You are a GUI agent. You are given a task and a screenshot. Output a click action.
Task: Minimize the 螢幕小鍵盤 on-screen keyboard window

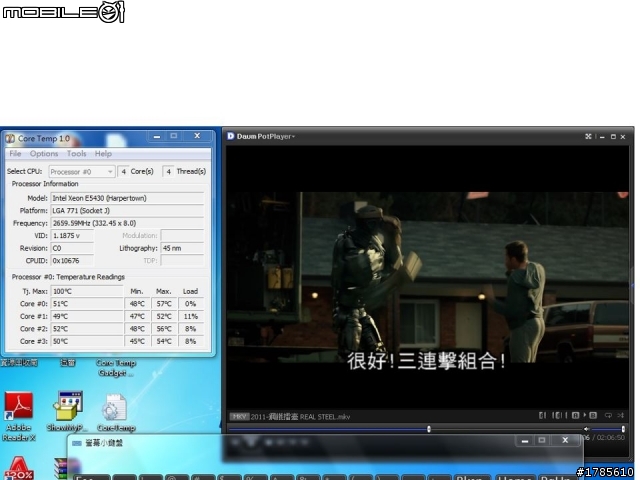[x=525, y=441]
